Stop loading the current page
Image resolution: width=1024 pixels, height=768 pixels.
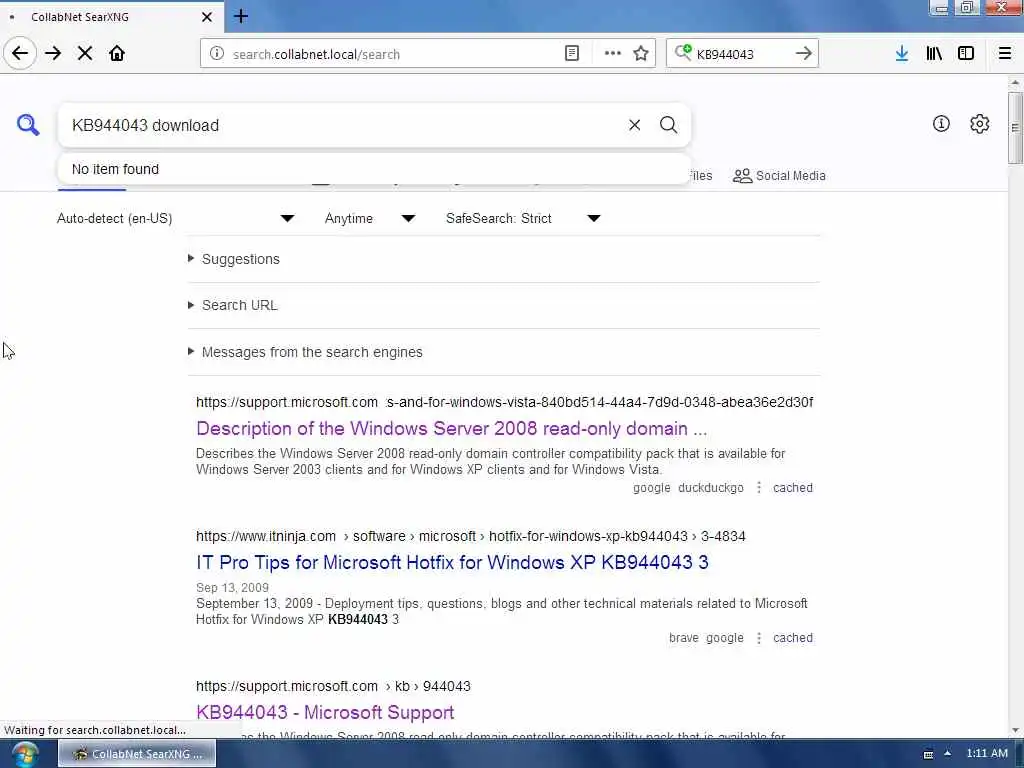click(85, 53)
